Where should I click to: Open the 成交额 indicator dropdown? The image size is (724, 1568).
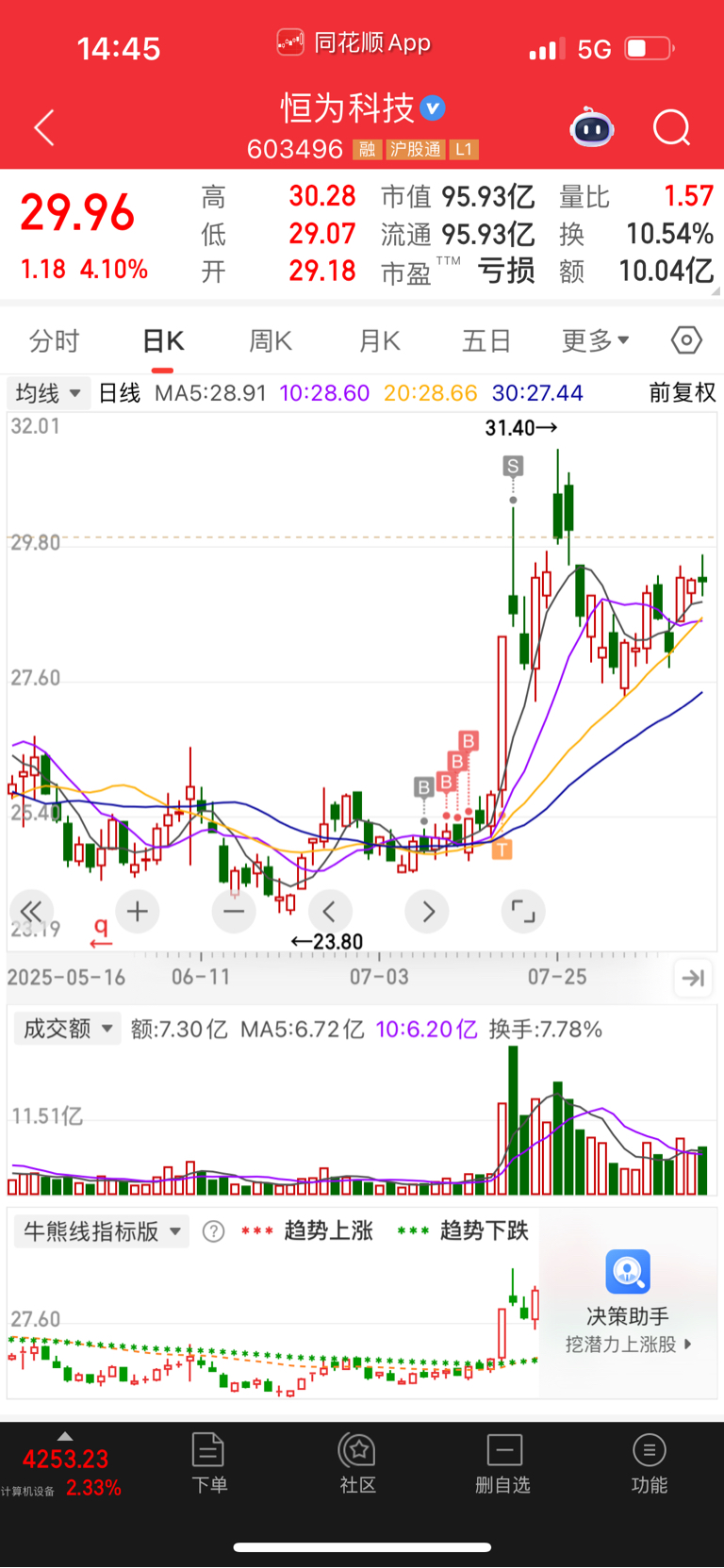tap(67, 1029)
